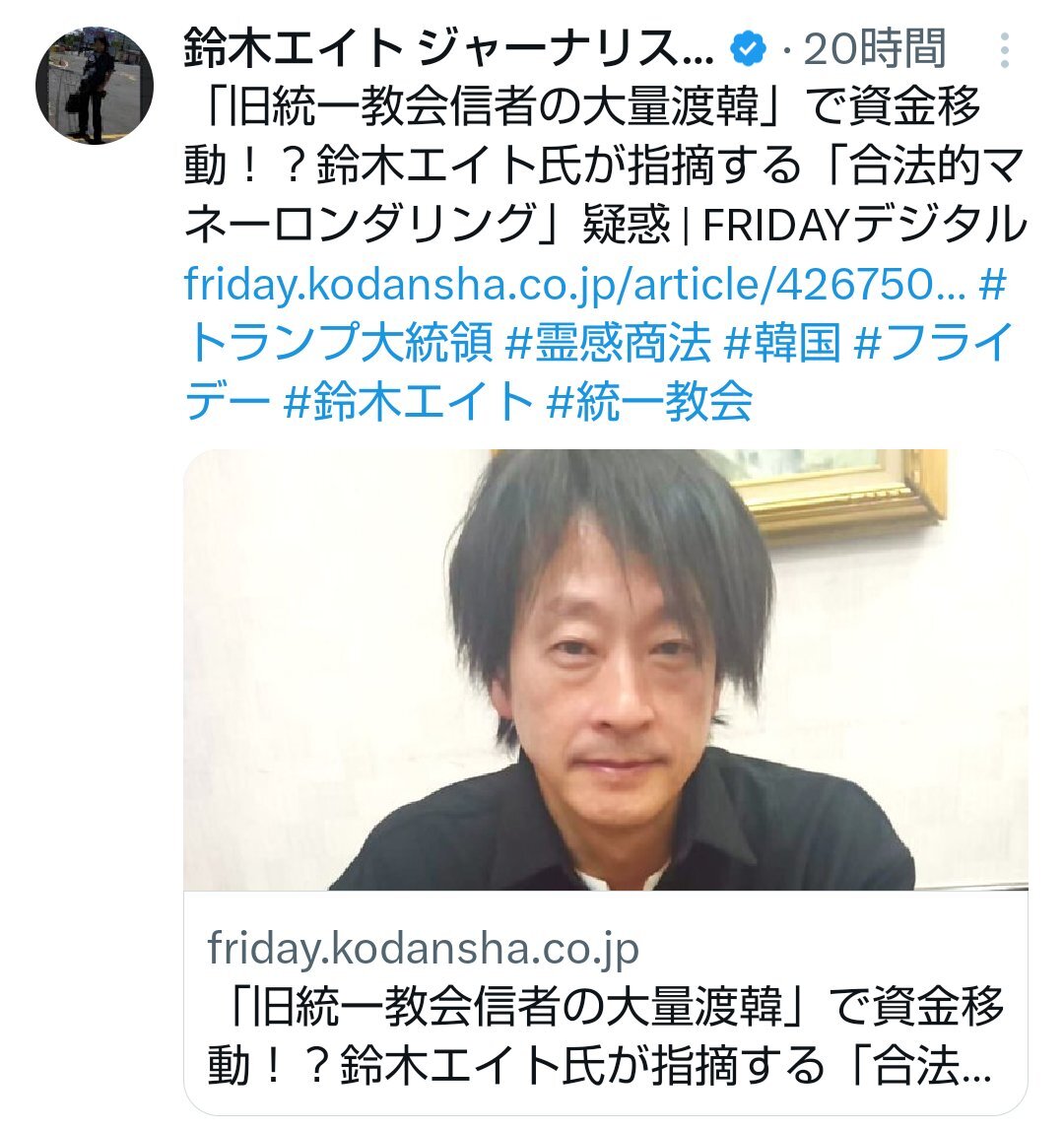Open the 鈴木エイト account display name
1064x1130 pixels.
[x=448, y=49]
